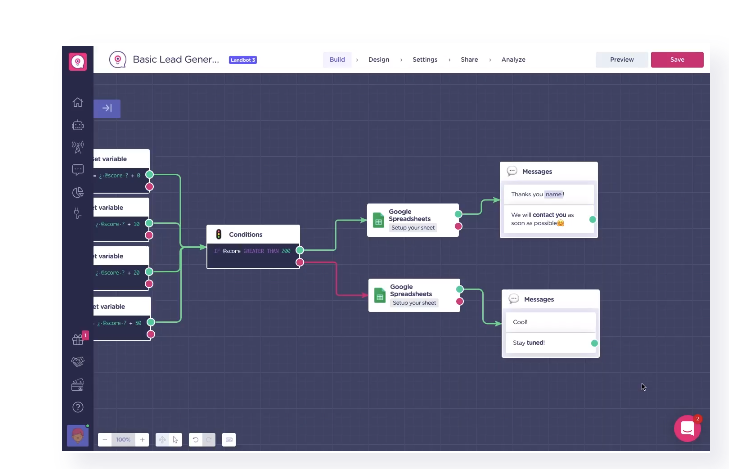Click the broadcast antenna sidebar icon
The image size is (729, 469).
point(78,147)
